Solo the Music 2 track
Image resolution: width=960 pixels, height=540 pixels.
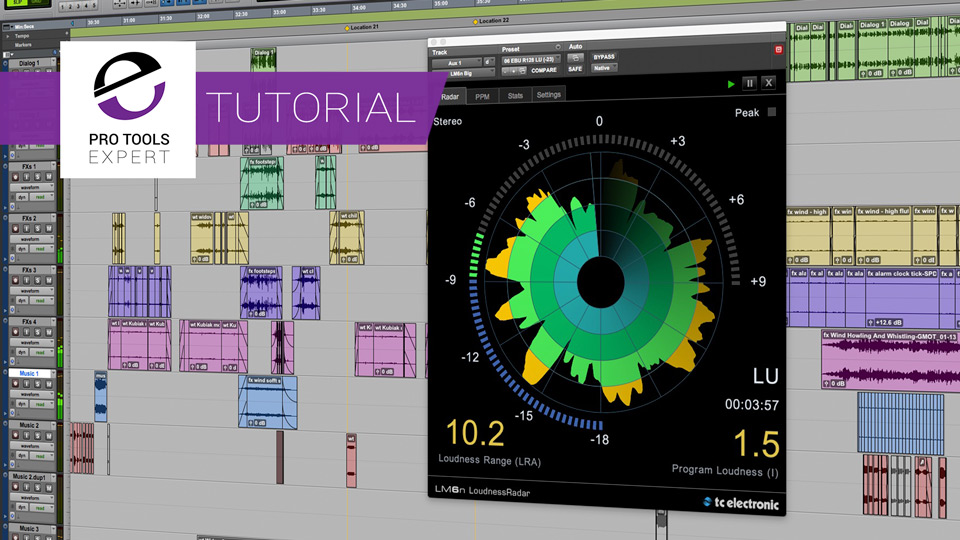[x=37, y=435]
